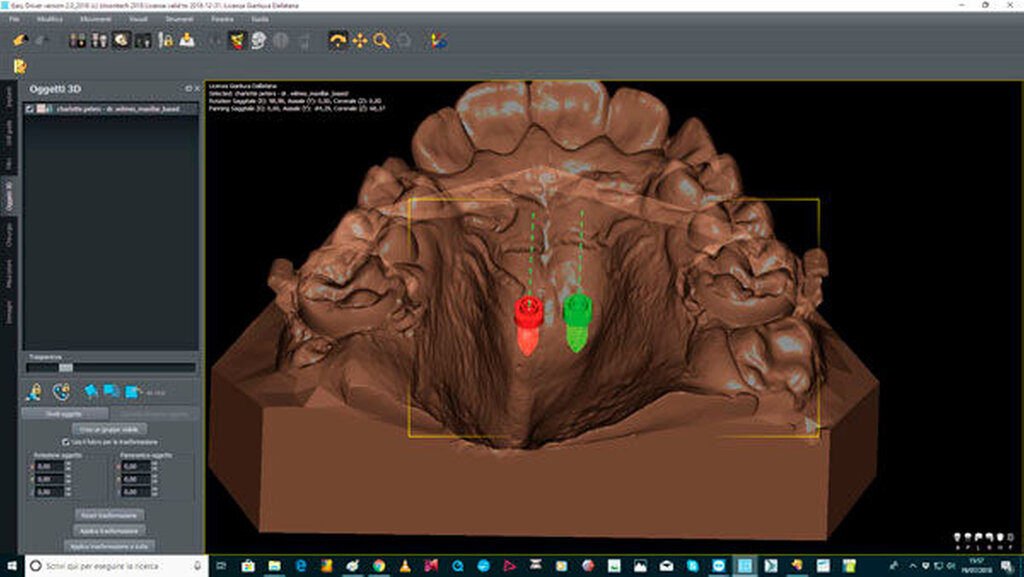Click the Applica trasformazione button

click(x=108, y=530)
